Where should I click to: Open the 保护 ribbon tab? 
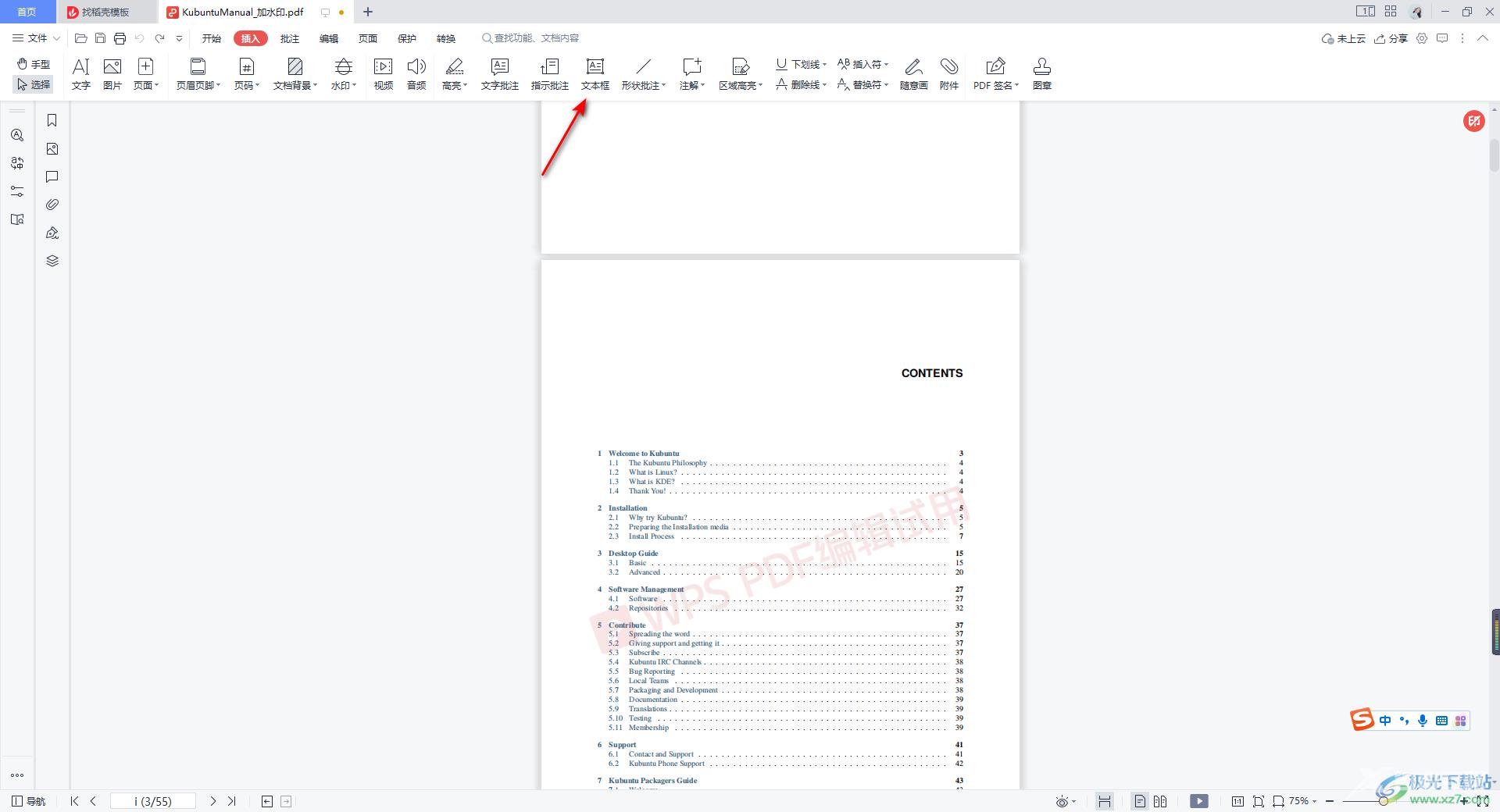(x=407, y=38)
